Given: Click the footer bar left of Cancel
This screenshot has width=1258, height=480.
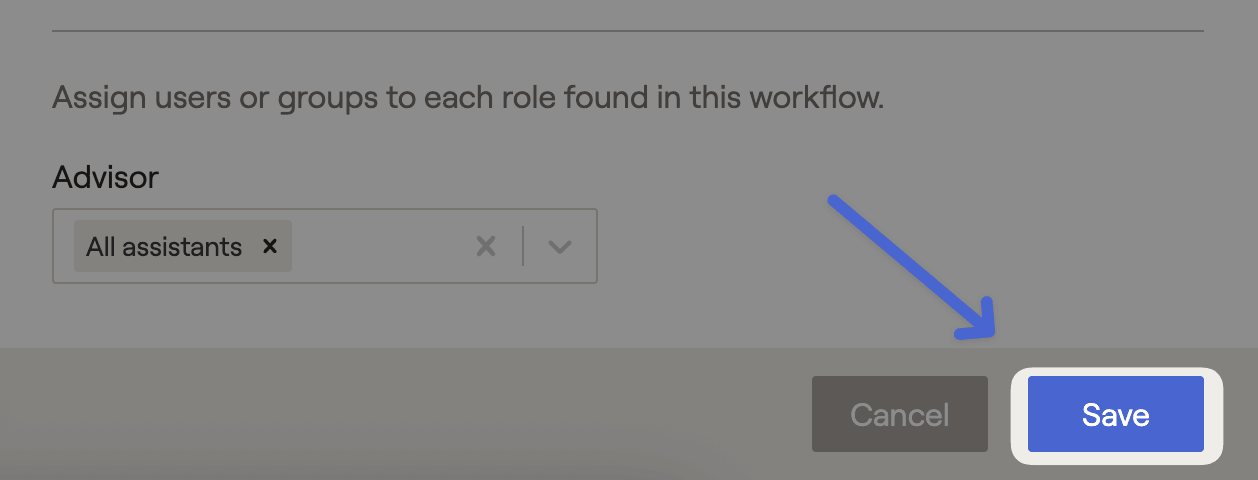Looking at the screenshot, I should click(400, 414).
